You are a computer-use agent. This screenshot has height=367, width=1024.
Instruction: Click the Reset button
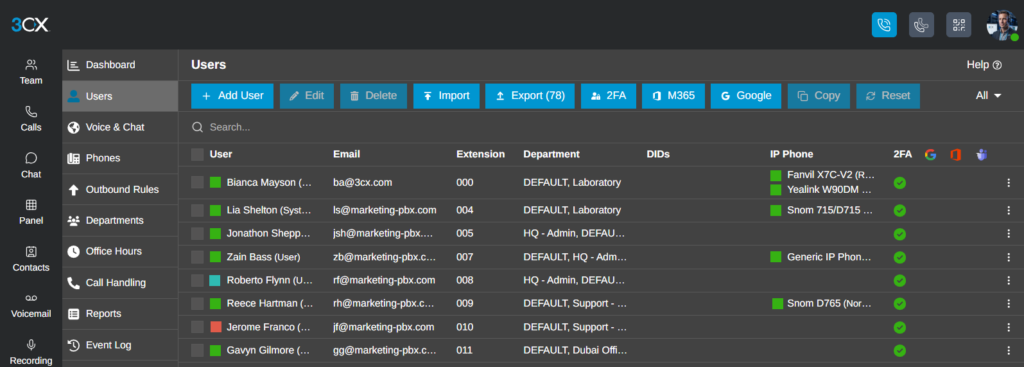[x=888, y=96]
